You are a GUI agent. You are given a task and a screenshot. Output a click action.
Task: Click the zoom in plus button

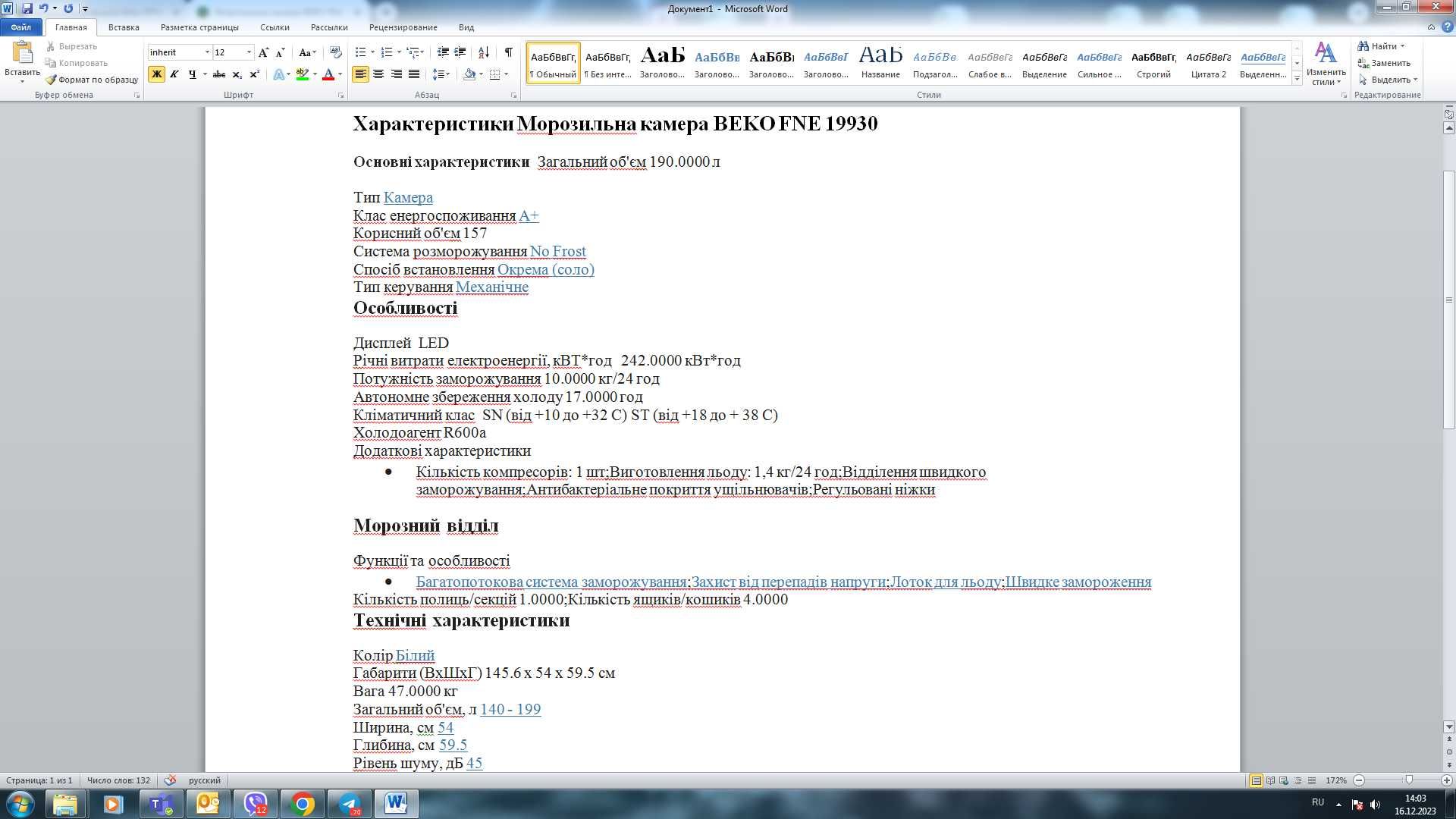point(1446,780)
